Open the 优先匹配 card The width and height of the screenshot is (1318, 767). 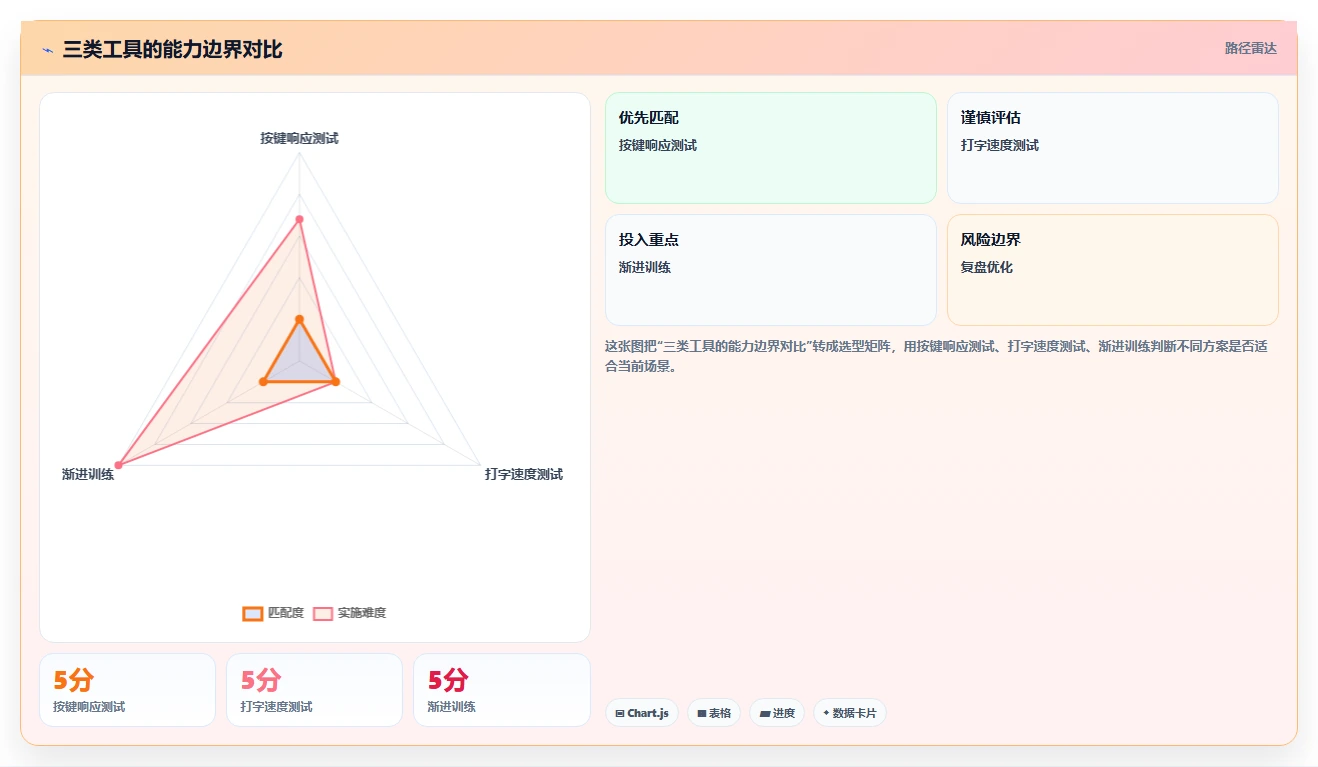(771, 148)
